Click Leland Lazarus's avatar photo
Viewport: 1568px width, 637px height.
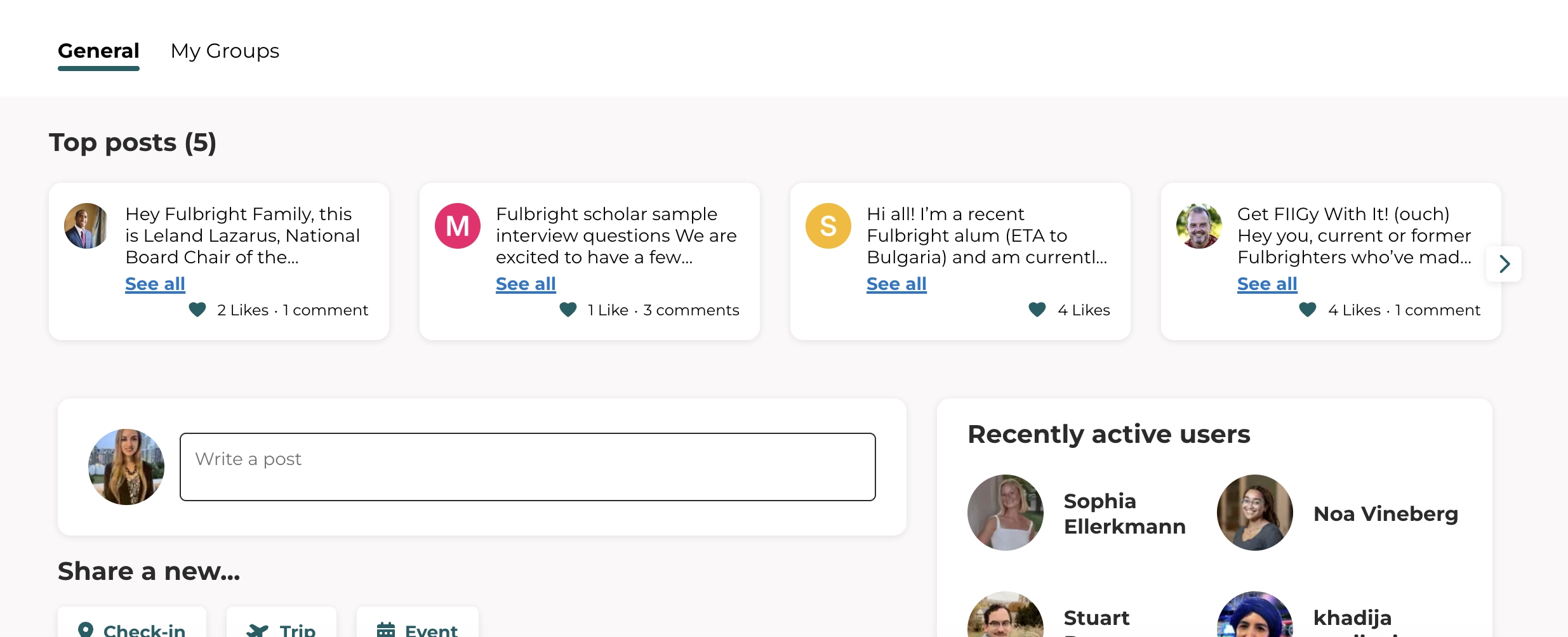pos(87,226)
